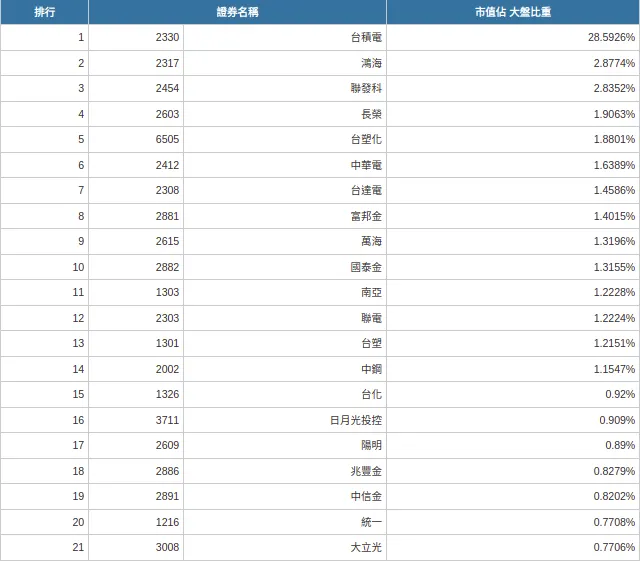This screenshot has height=561, width=640.
Task: Click the 聯發科 name cell
Action: [x=285, y=88]
